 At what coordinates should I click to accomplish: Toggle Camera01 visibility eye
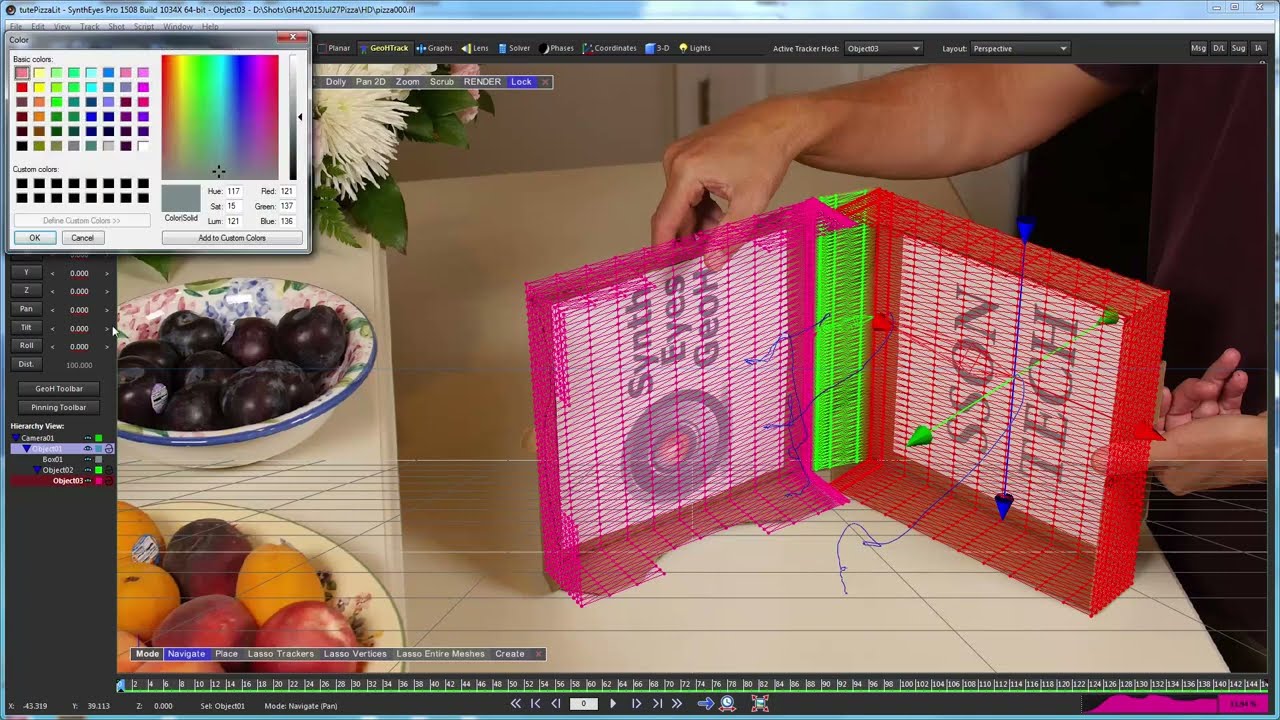(88, 438)
